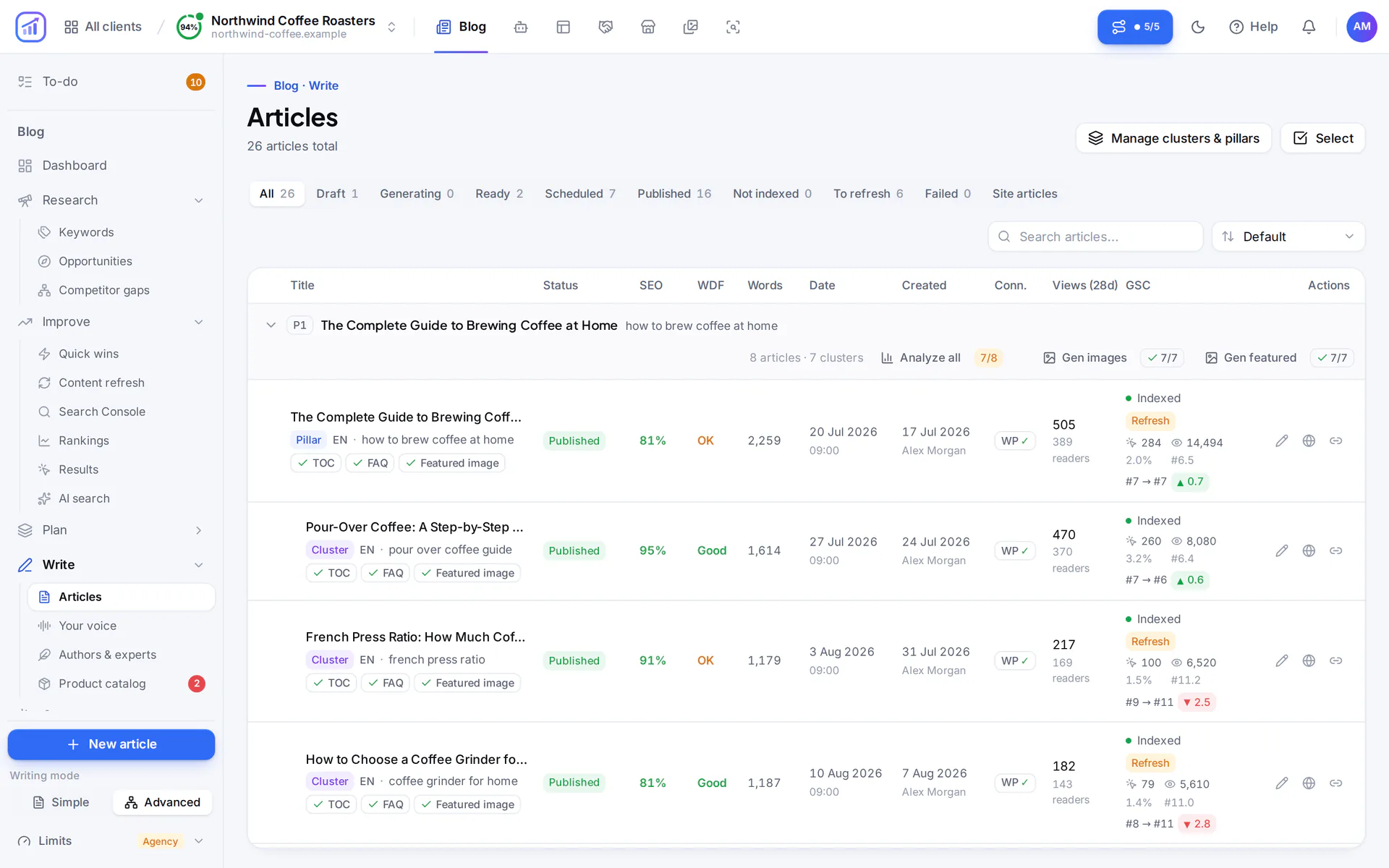
Task: Filter articles by To refresh tab
Action: coord(868,194)
